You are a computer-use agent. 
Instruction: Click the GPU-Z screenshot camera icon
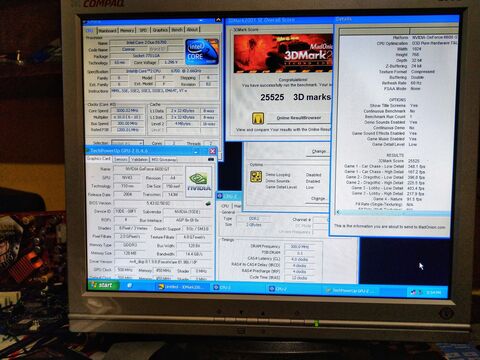(x=211, y=159)
